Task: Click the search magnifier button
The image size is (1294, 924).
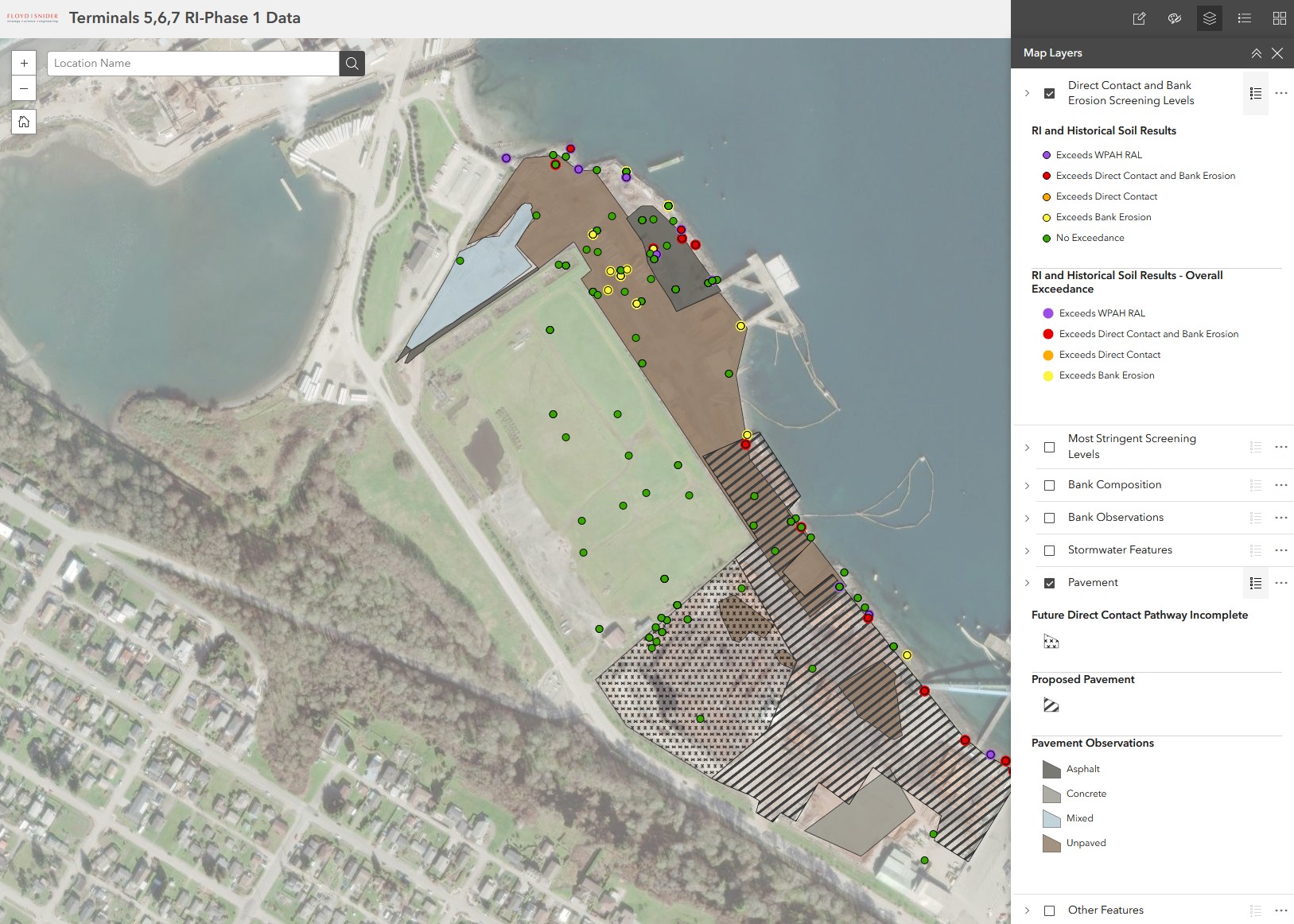Action: click(352, 64)
